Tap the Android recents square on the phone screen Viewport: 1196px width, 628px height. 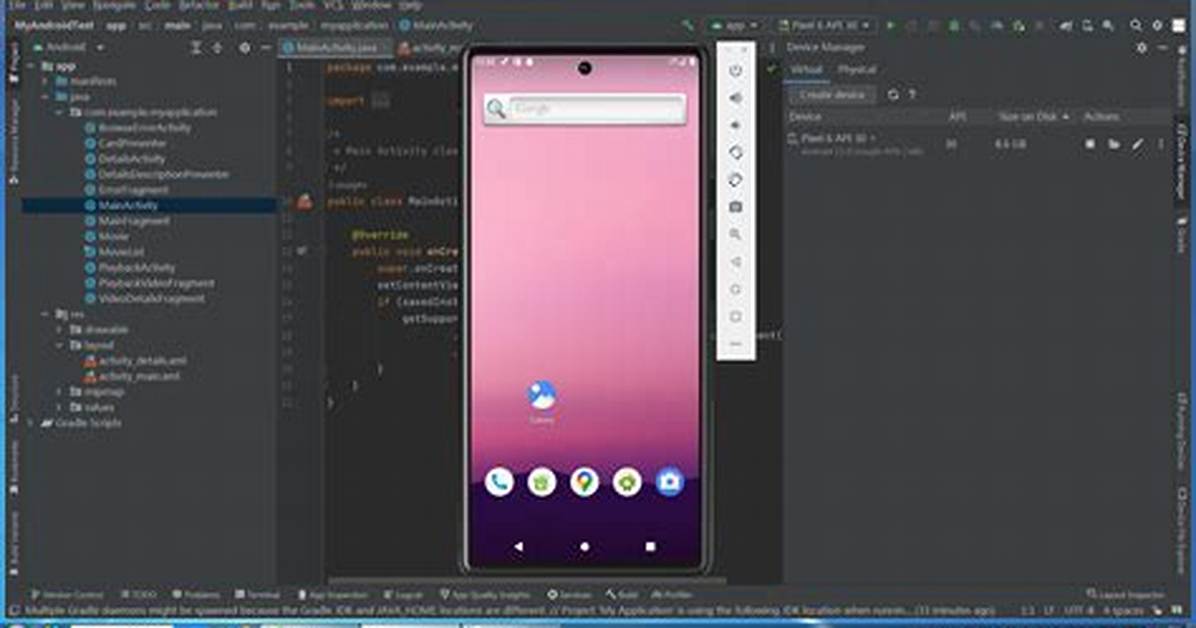coord(650,546)
